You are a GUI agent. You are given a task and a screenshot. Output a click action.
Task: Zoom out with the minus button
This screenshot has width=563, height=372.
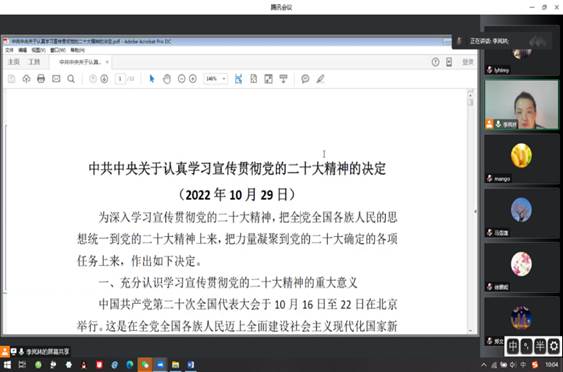click(182, 79)
